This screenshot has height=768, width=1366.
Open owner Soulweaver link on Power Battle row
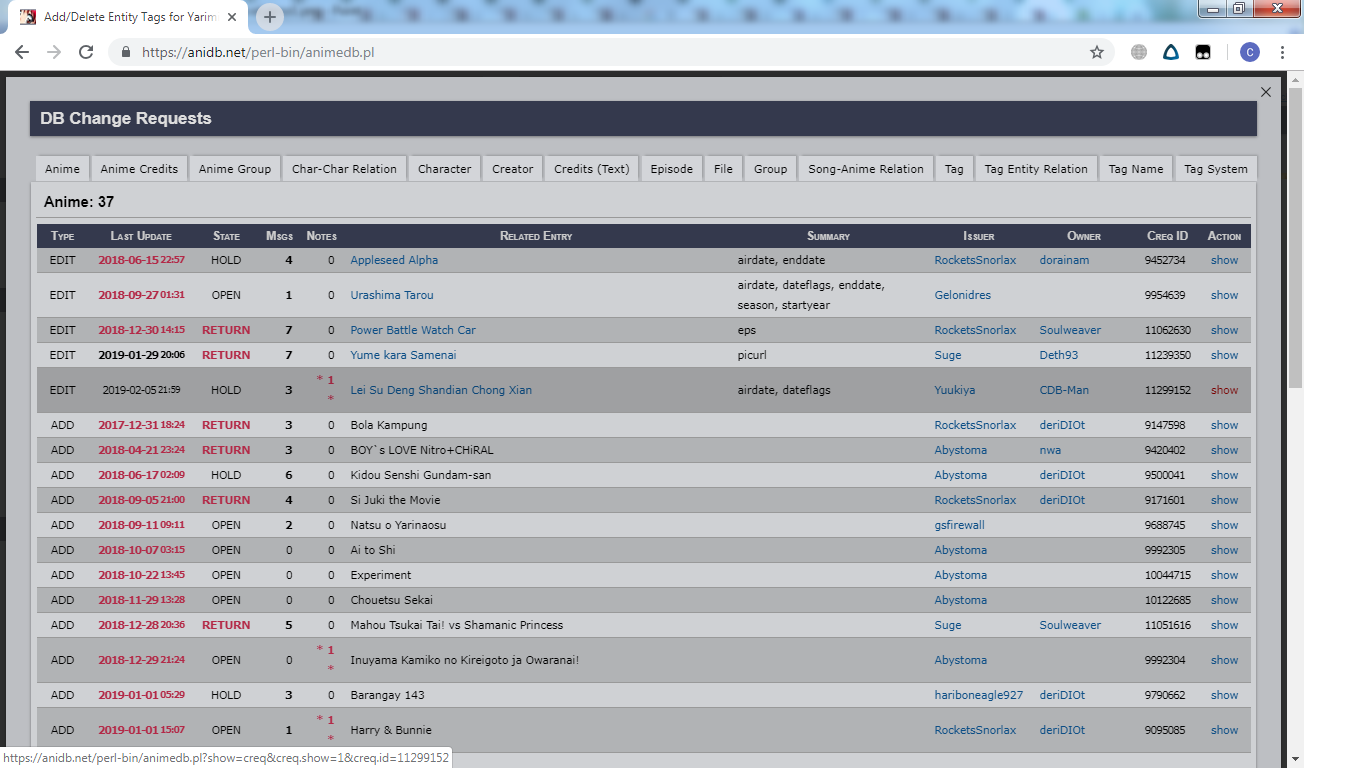1070,330
